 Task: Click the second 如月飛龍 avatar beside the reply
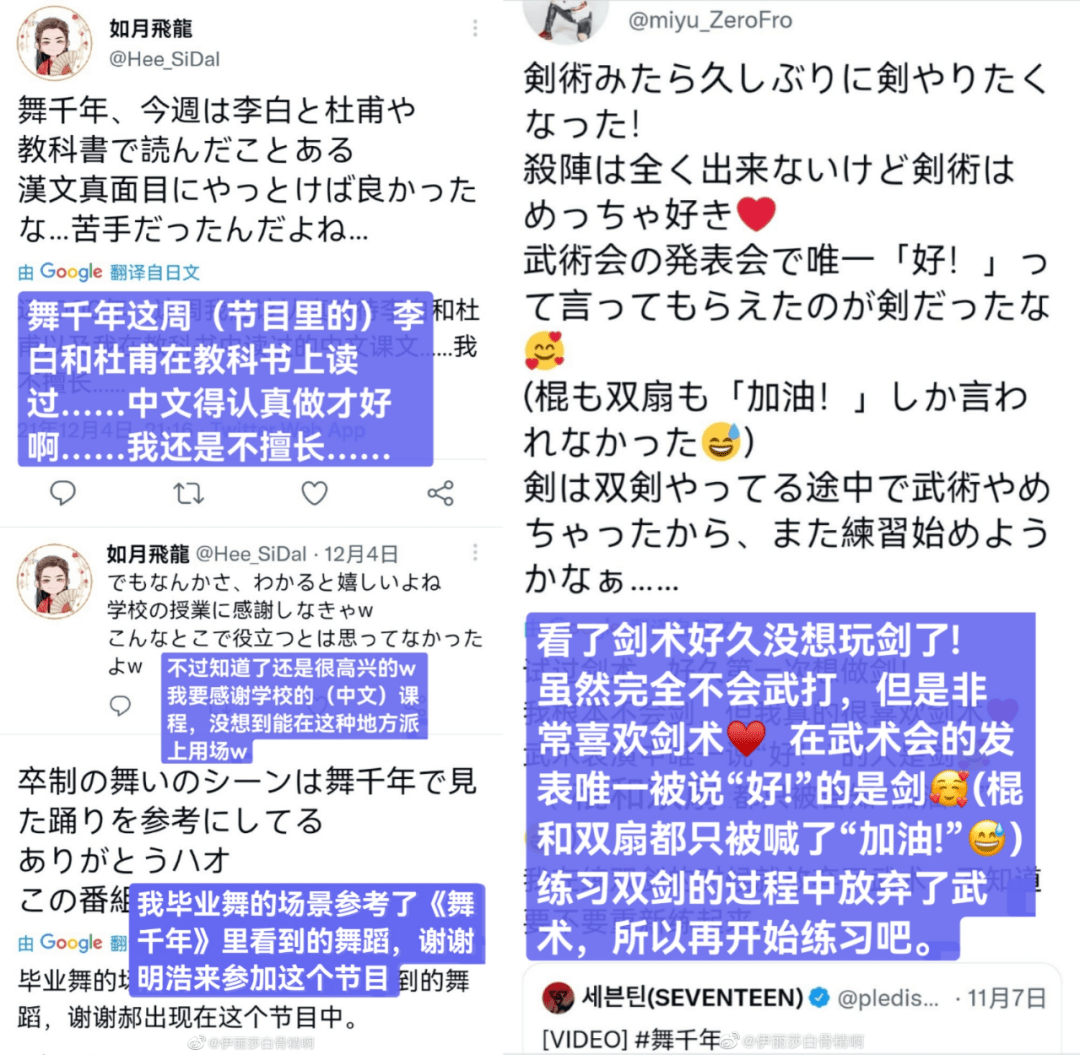(54, 581)
